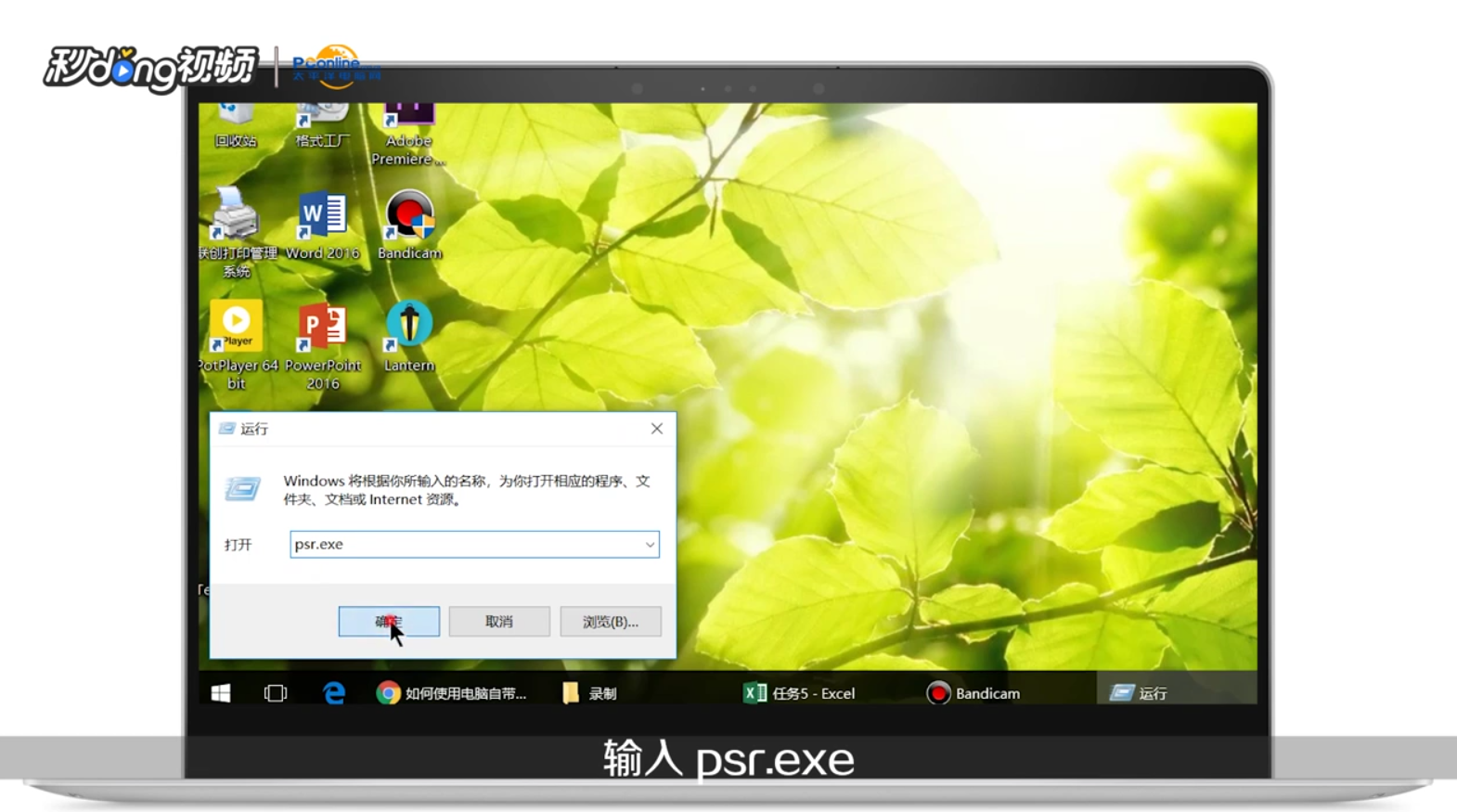The height and width of the screenshot is (812, 1457).
Task: Launch the Bandicam desktop shortcut
Action: pyautogui.click(x=409, y=226)
